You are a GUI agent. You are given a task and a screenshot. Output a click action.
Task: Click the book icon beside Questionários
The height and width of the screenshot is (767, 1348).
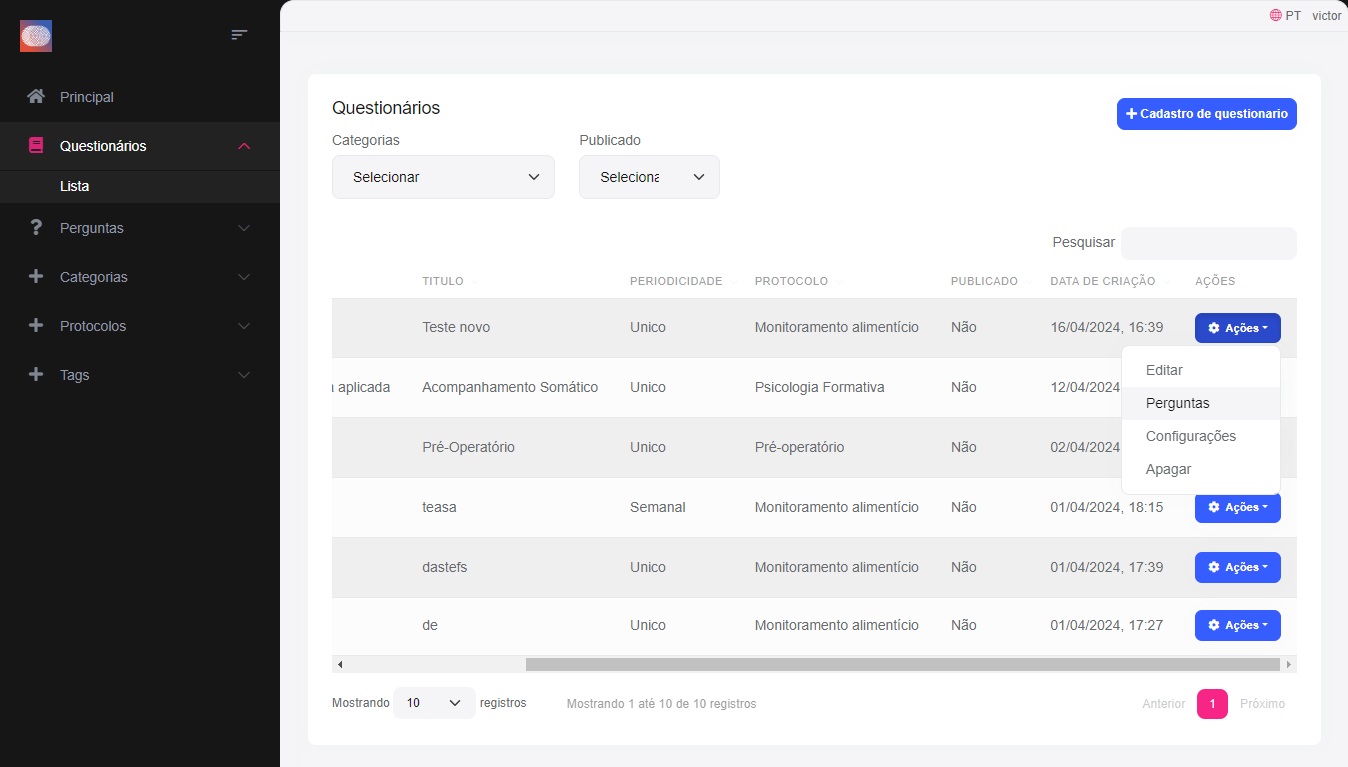(x=36, y=146)
